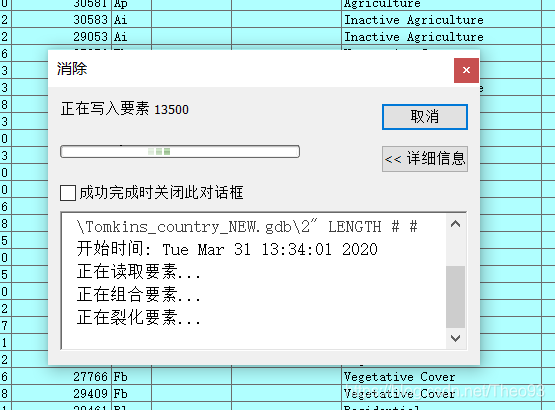Cancel the running 消除 operation
The width and height of the screenshot is (555, 410).
click(425, 117)
